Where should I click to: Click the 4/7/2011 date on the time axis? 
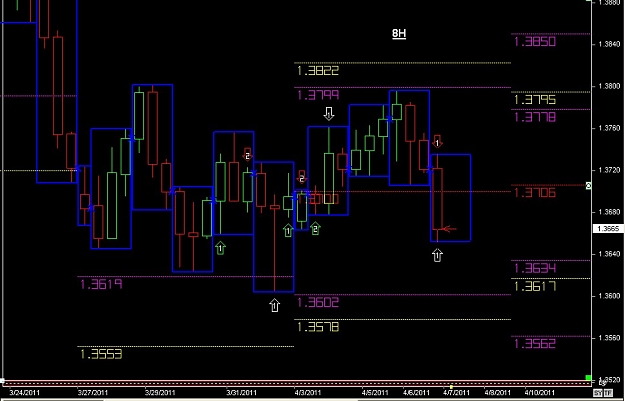click(x=458, y=393)
